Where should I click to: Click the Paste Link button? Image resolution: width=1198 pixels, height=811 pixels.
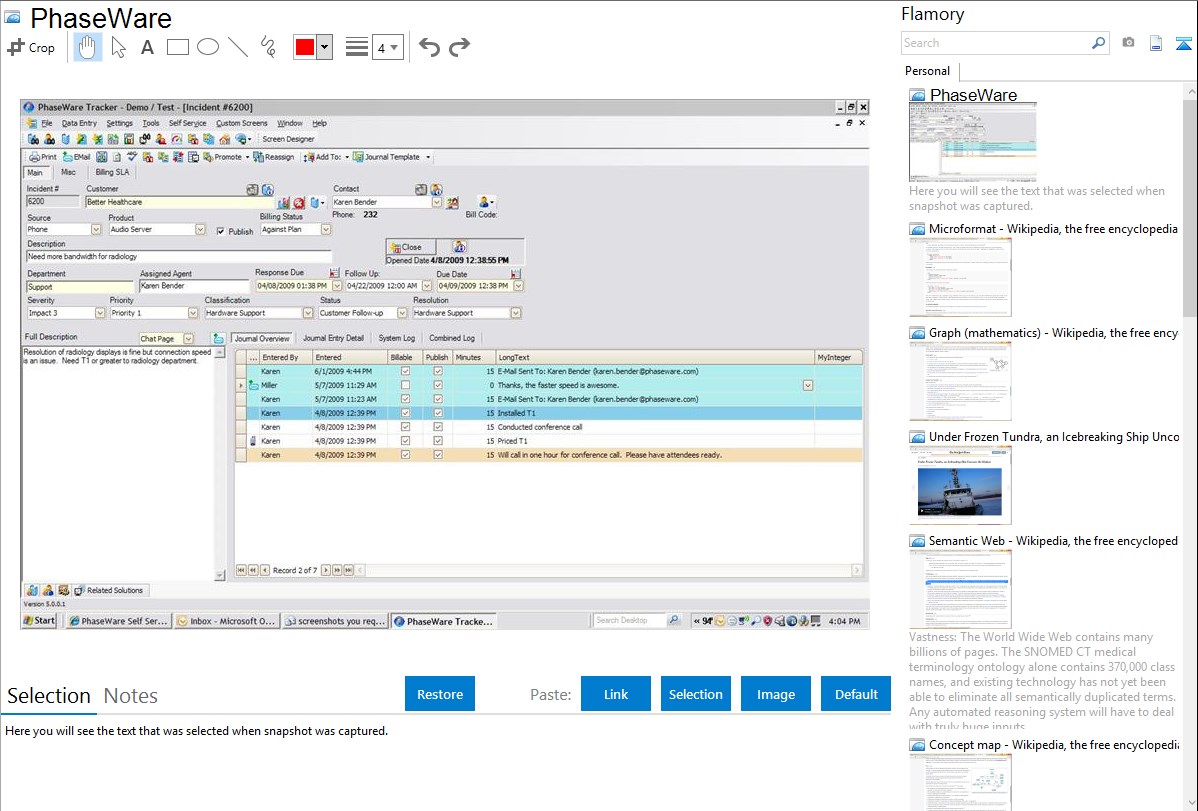point(616,694)
